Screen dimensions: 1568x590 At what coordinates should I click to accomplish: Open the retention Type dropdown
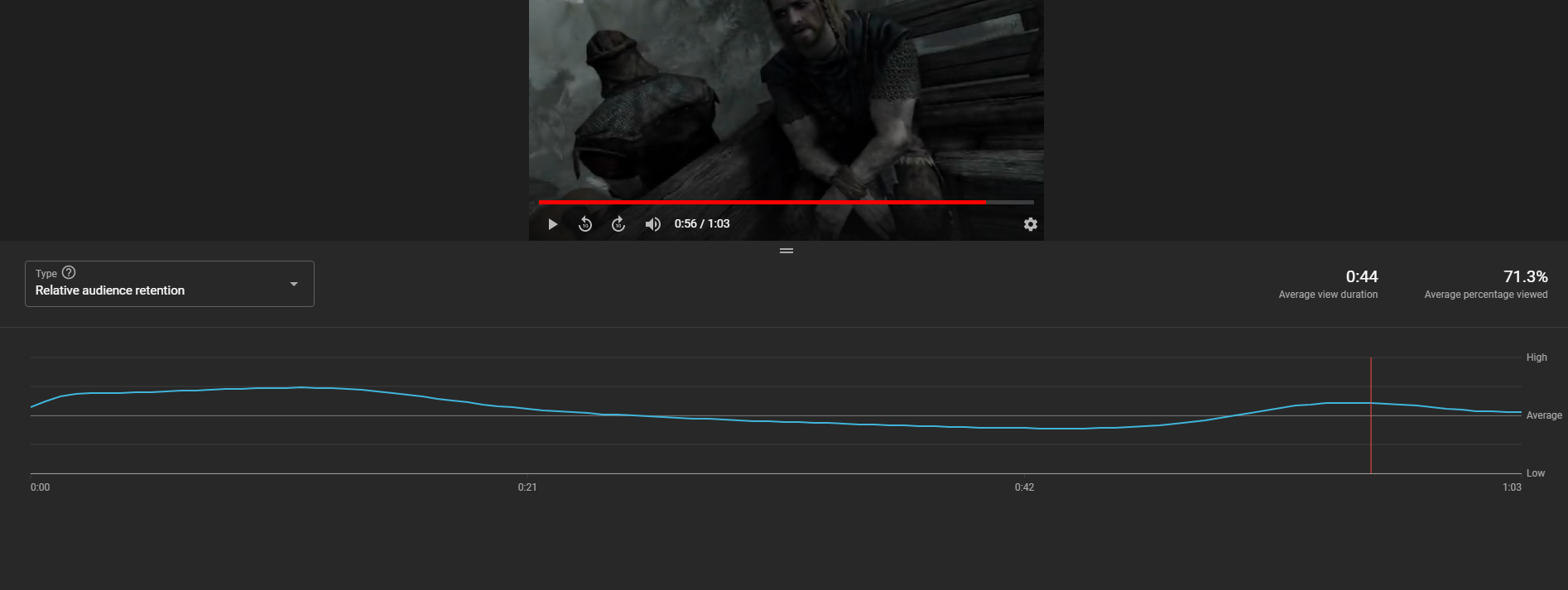pos(170,284)
